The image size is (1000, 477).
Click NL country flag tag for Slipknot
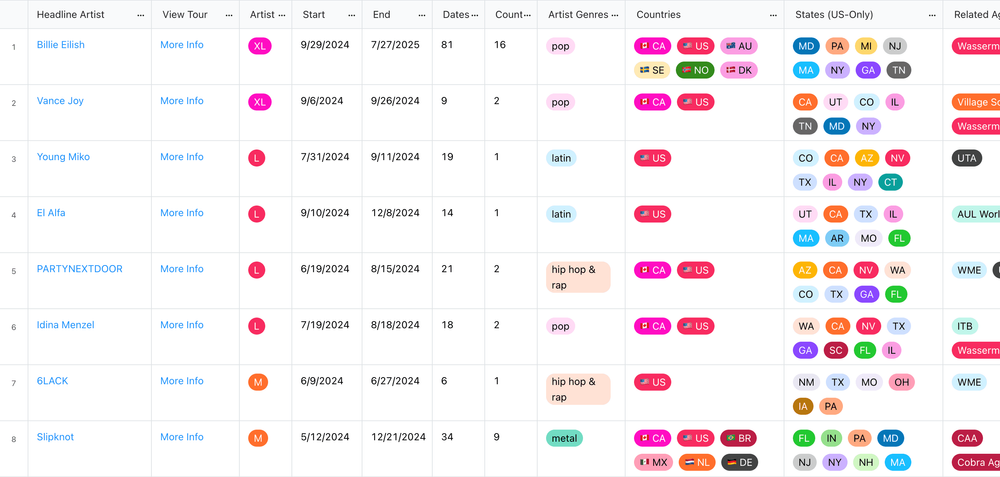point(697,463)
